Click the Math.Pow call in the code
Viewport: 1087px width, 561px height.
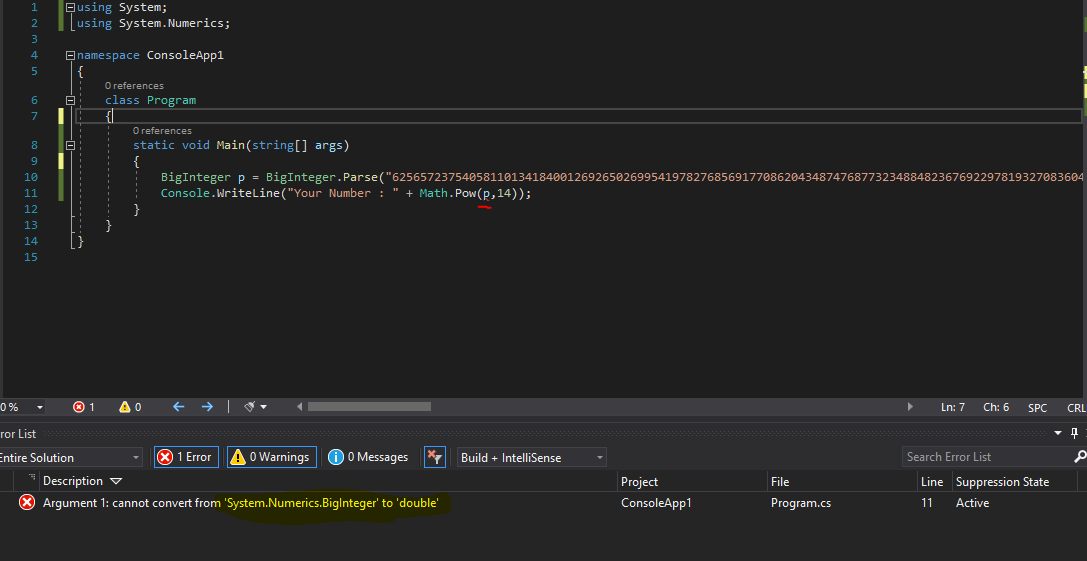pyautogui.click(x=448, y=193)
